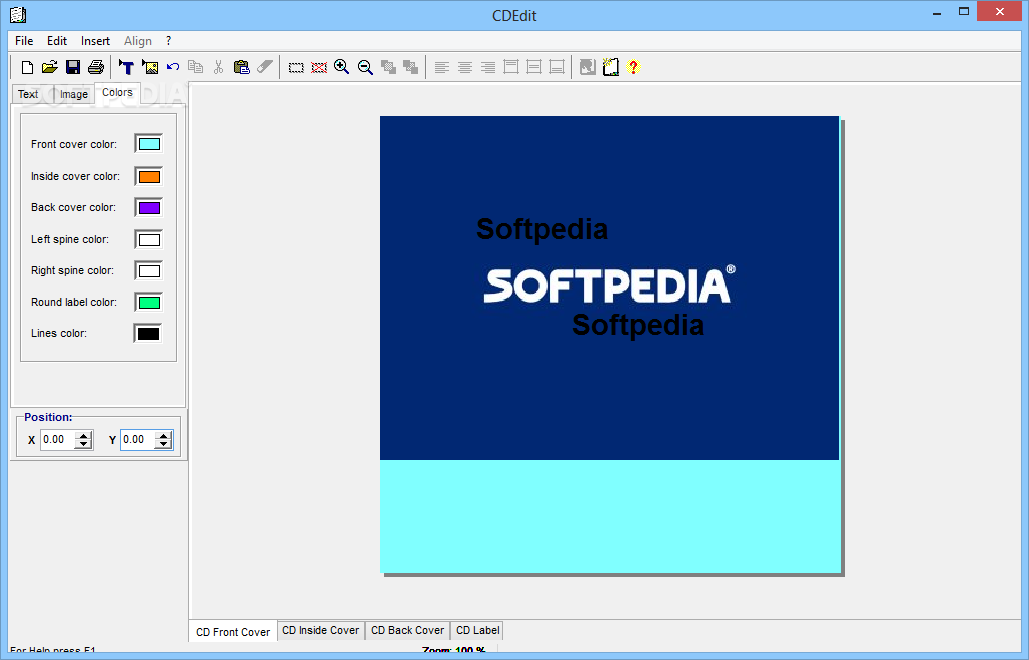Screen dimensions: 1029x660
Task: Paste from clipboard using the toolbar icon
Action: point(242,67)
